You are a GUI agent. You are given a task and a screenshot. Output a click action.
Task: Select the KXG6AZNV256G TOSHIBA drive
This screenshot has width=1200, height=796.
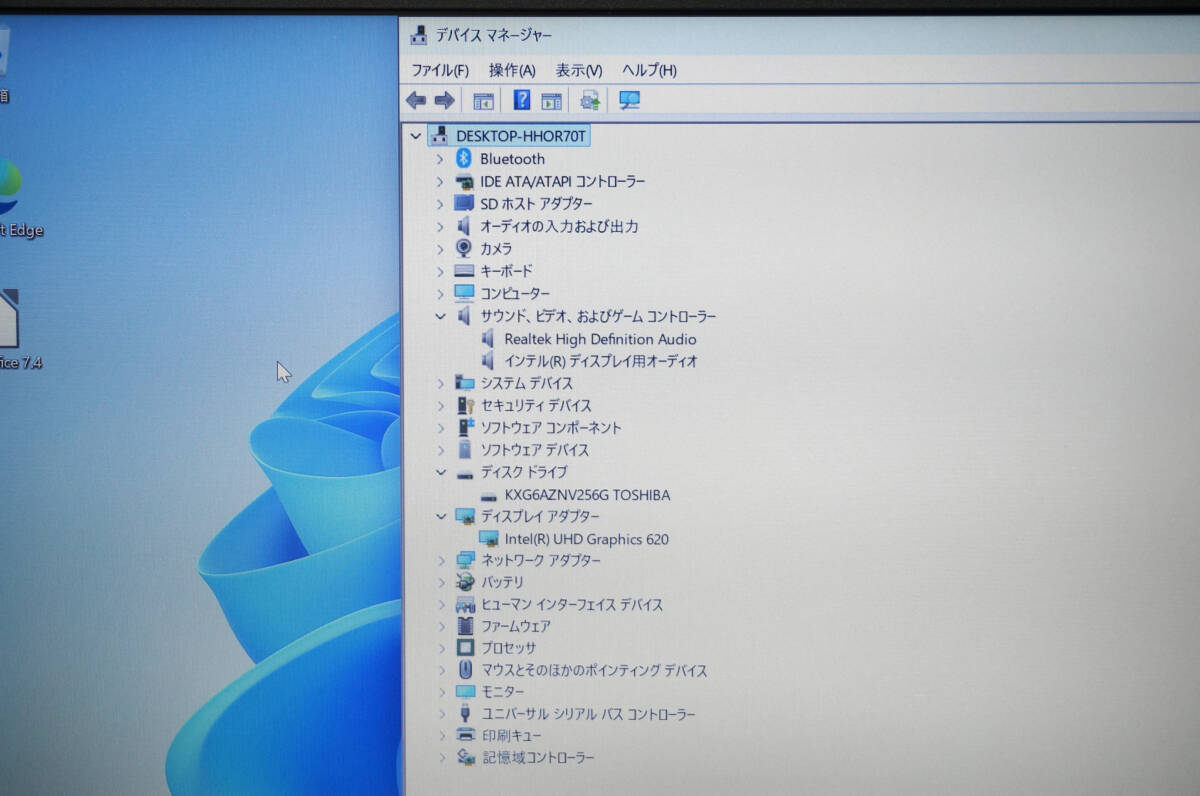tap(587, 495)
